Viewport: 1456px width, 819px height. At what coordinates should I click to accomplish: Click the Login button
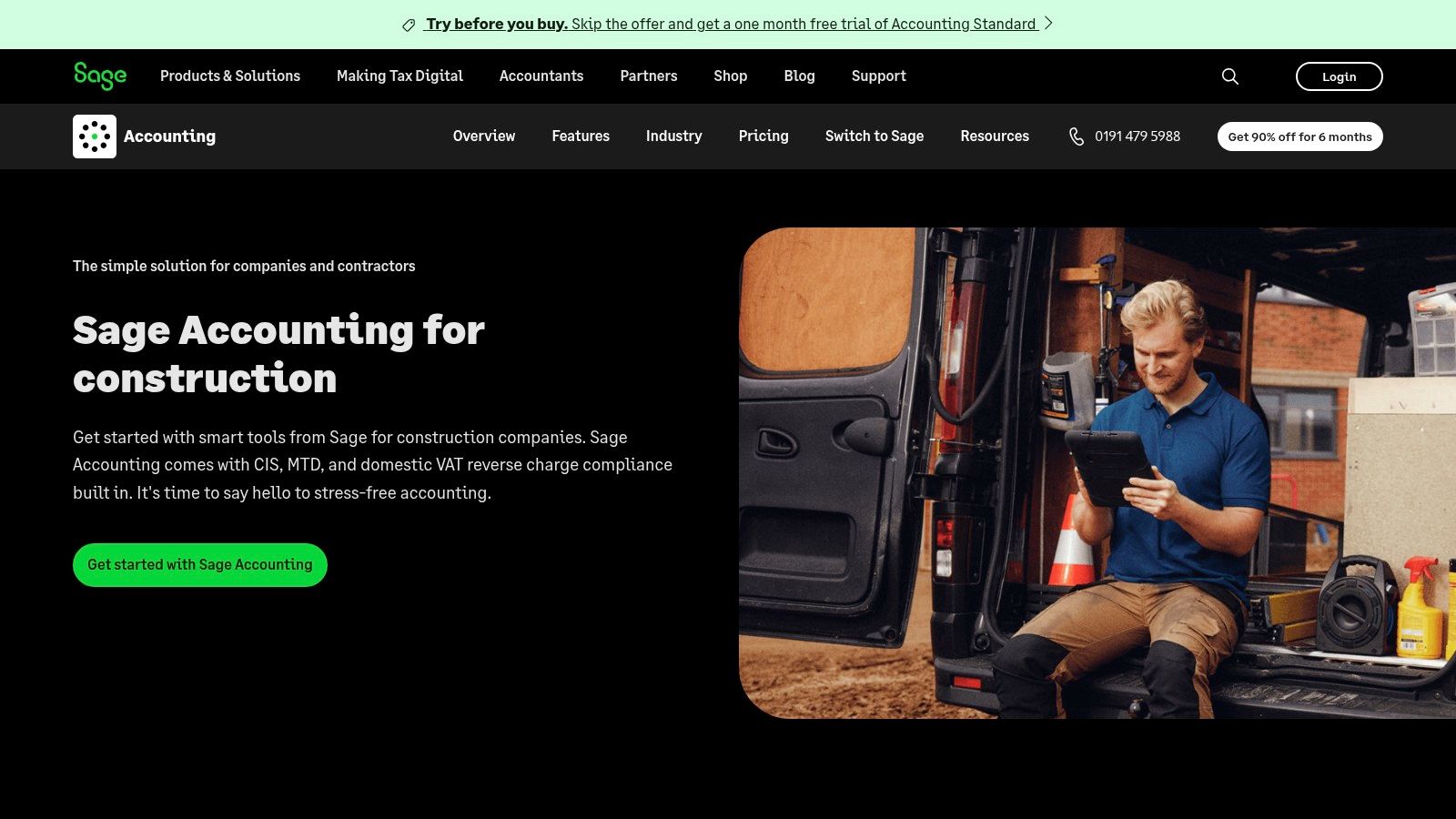pos(1340,76)
